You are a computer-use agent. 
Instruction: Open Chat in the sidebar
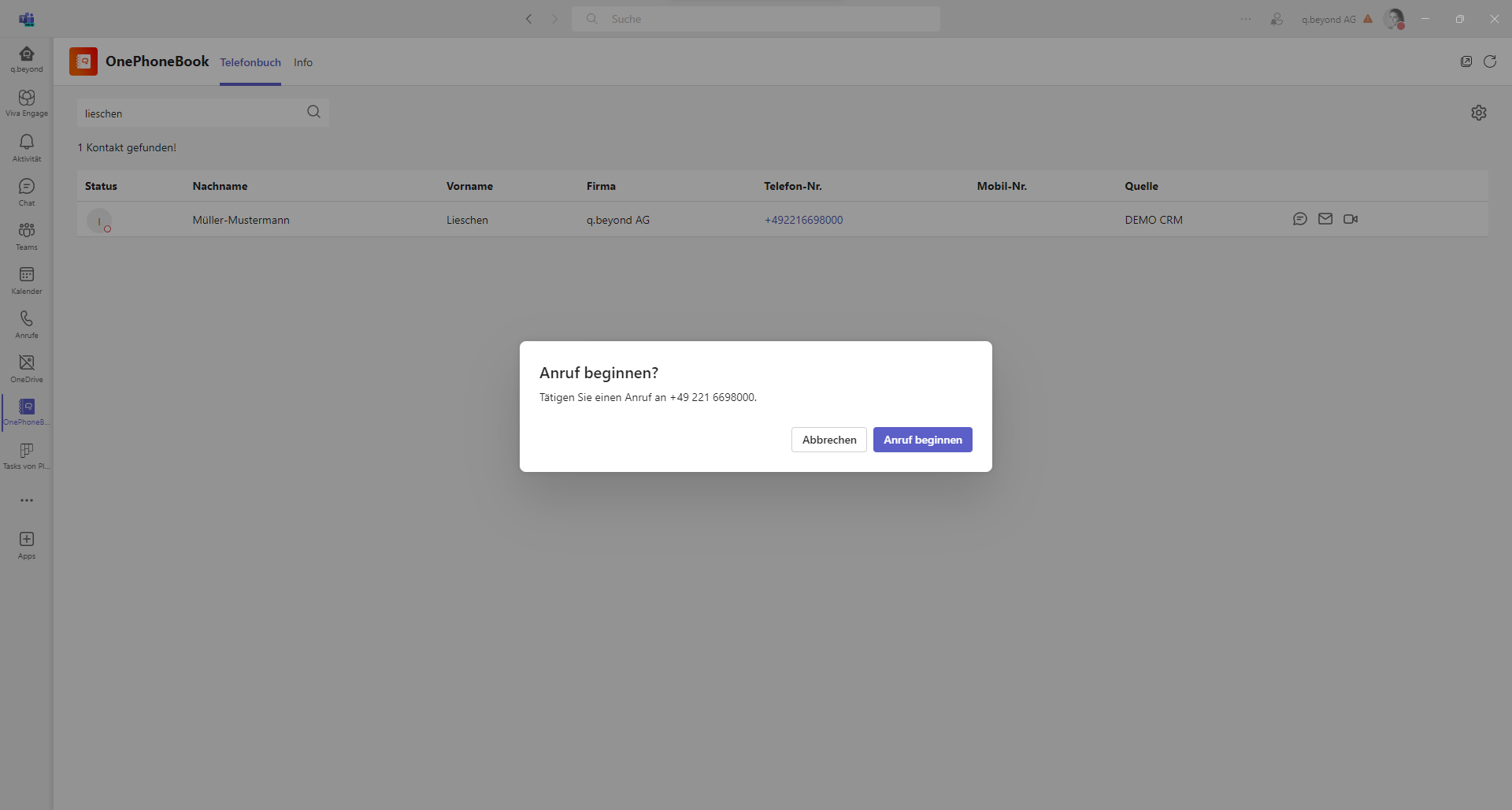coord(27,191)
